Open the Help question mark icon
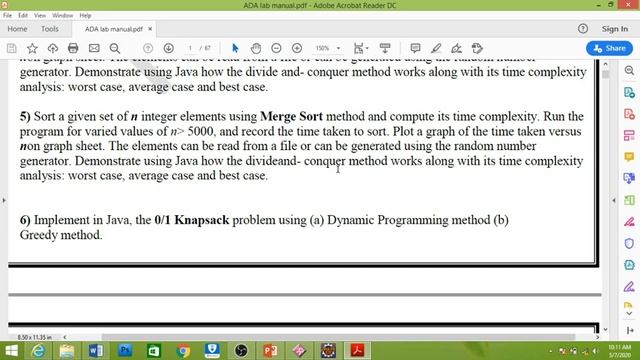 tap(583, 29)
